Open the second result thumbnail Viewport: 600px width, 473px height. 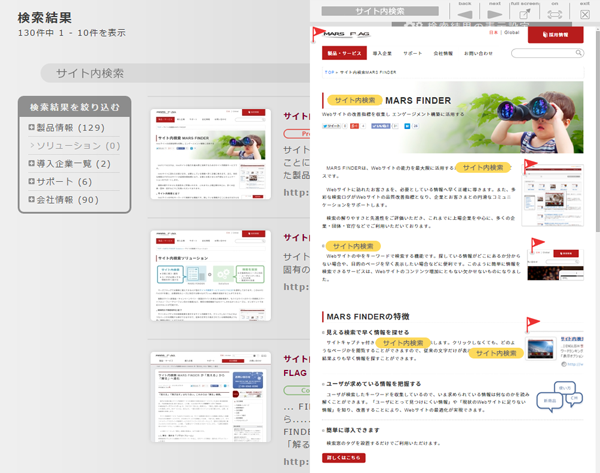[x=210, y=276]
